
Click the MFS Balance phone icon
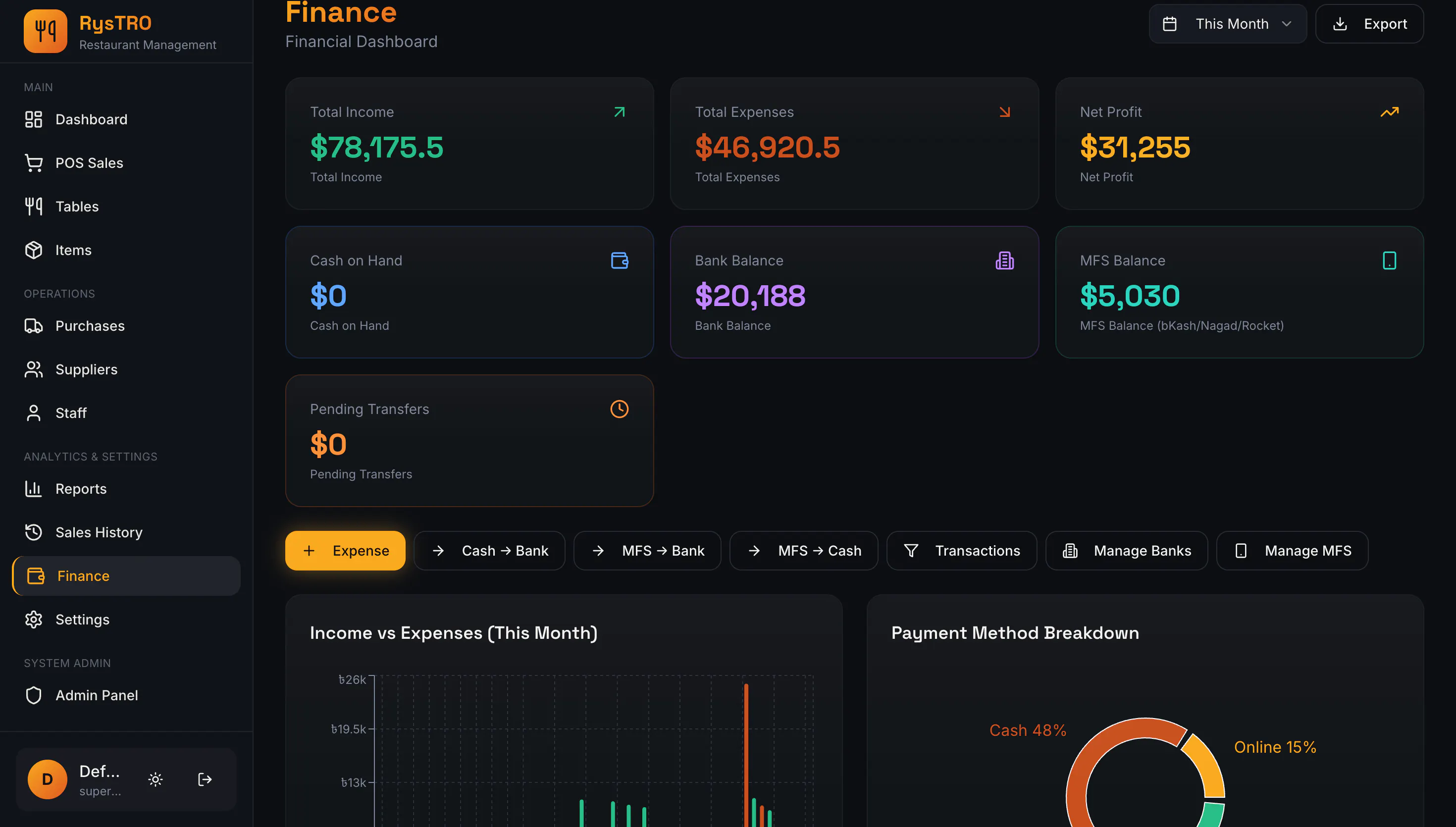[x=1390, y=260]
